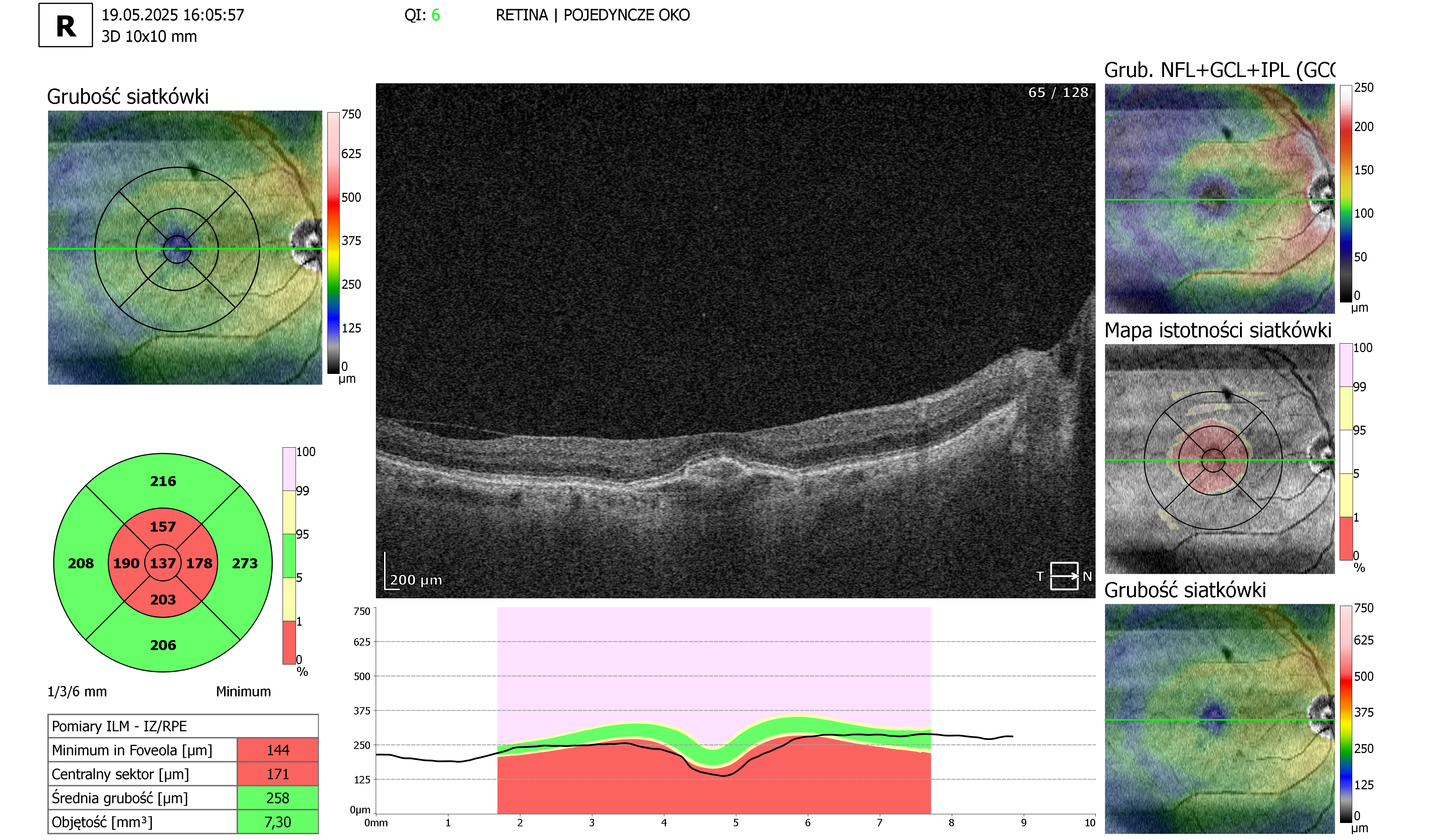Screen dimensions: 1430x840
Task: Select central sector value 137
Action: point(163,563)
